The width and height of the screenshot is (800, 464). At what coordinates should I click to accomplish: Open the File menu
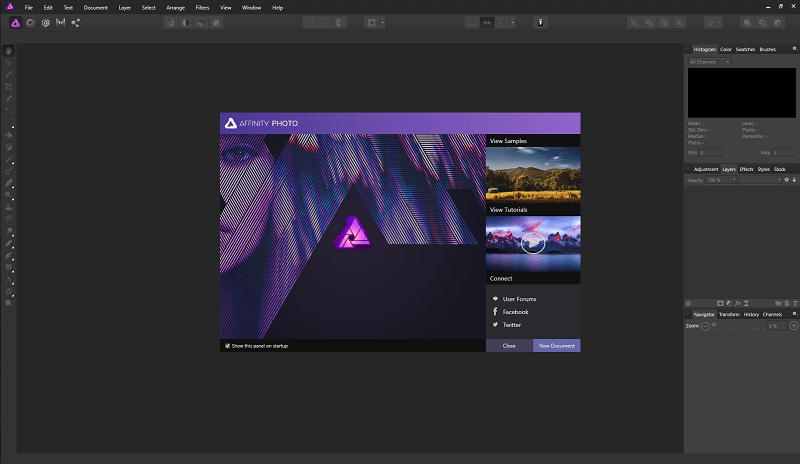[x=29, y=8]
